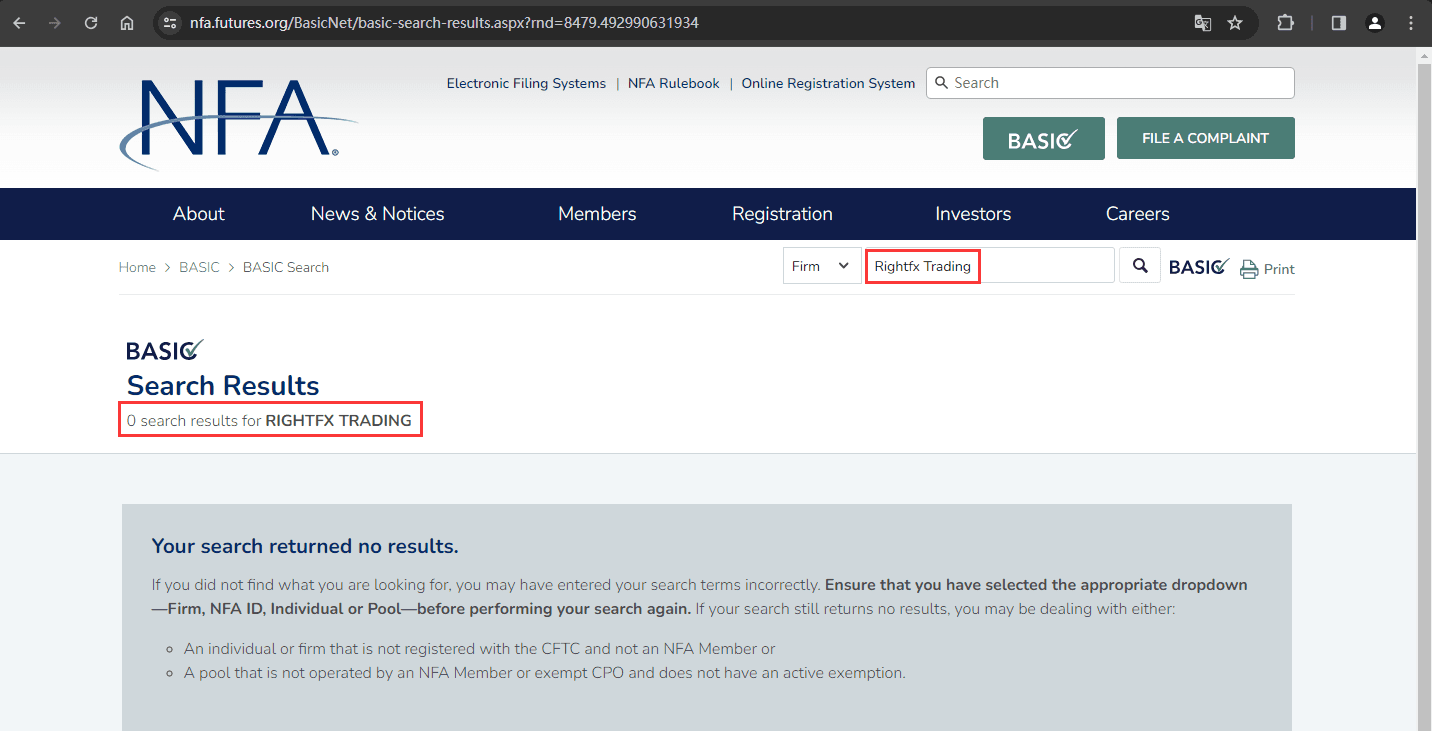The height and width of the screenshot is (731, 1432).
Task: Click 'Your search returned no results.' heading
Action: coord(305,546)
